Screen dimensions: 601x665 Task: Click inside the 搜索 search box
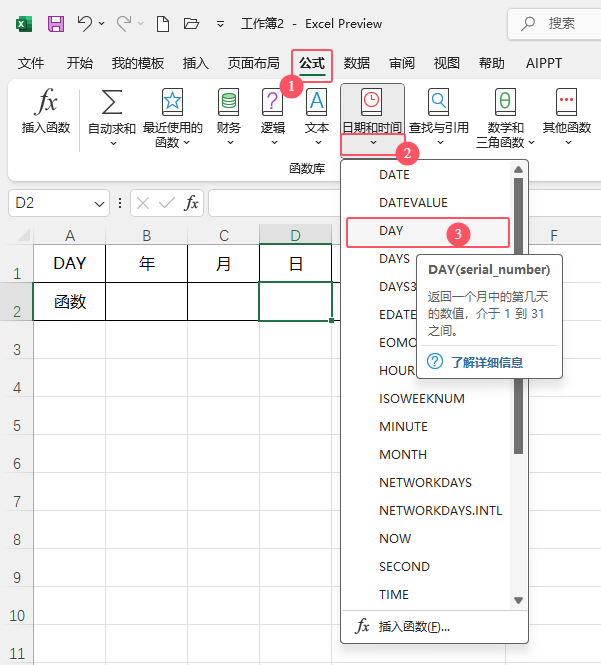(556, 24)
